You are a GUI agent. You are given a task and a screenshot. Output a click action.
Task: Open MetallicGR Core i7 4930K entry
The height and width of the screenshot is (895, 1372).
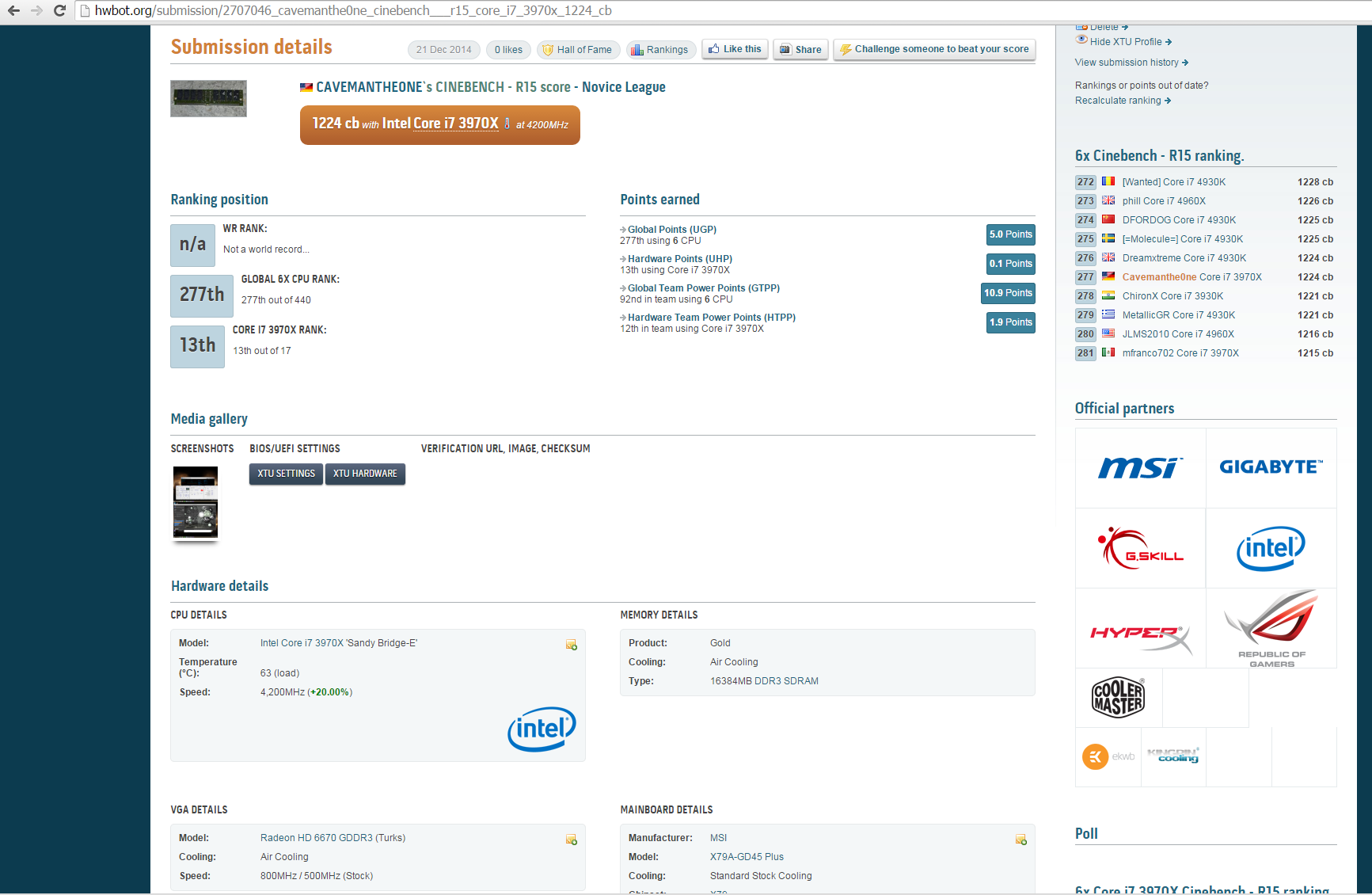click(x=1178, y=315)
